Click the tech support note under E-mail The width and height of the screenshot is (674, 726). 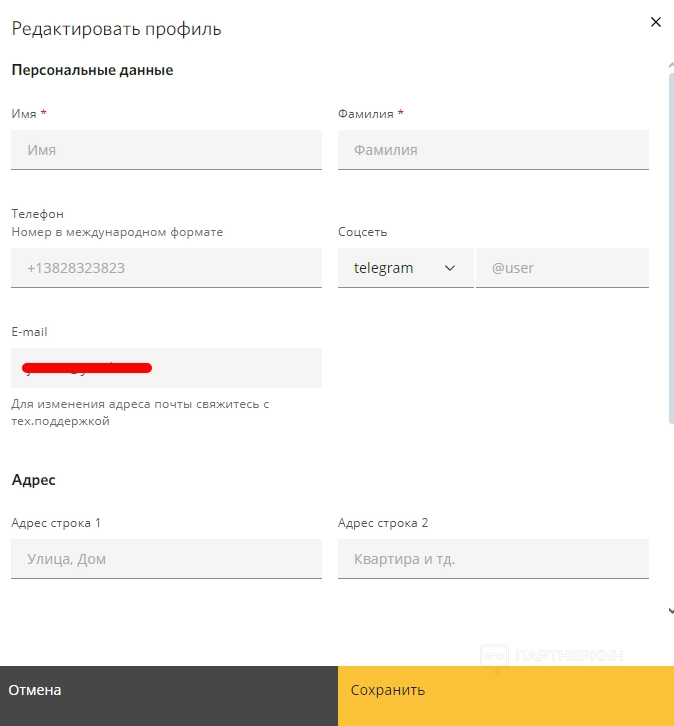point(140,413)
